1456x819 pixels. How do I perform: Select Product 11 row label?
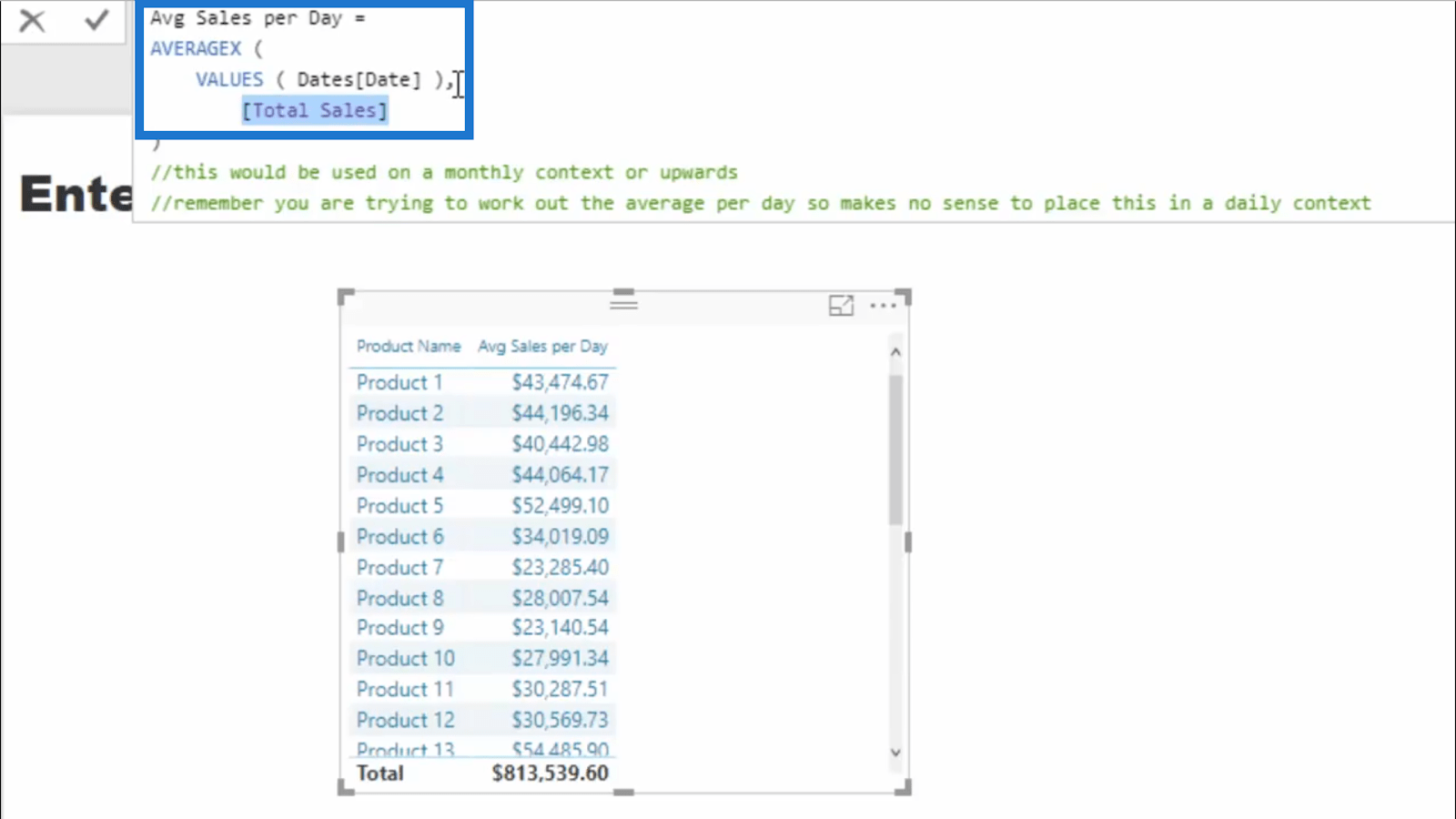405,690
